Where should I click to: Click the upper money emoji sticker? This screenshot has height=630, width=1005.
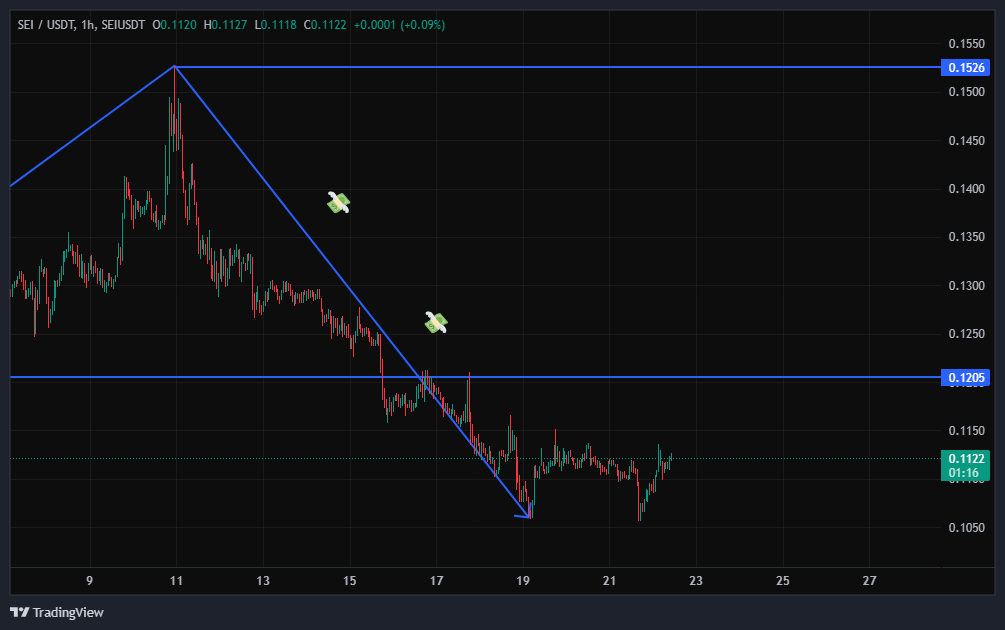(x=339, y=203)
